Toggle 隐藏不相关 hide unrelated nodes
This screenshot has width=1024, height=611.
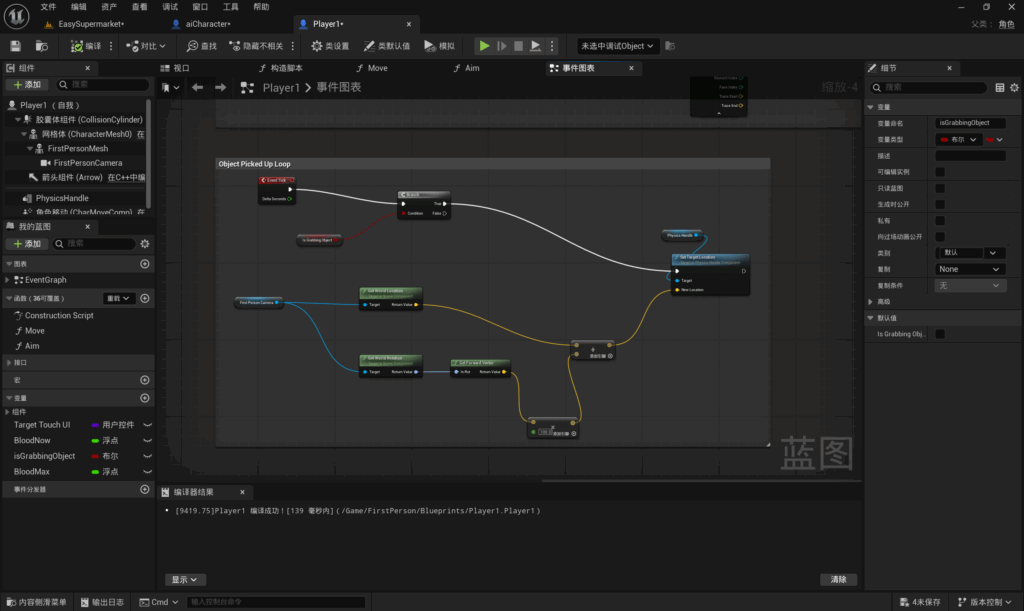256,46
